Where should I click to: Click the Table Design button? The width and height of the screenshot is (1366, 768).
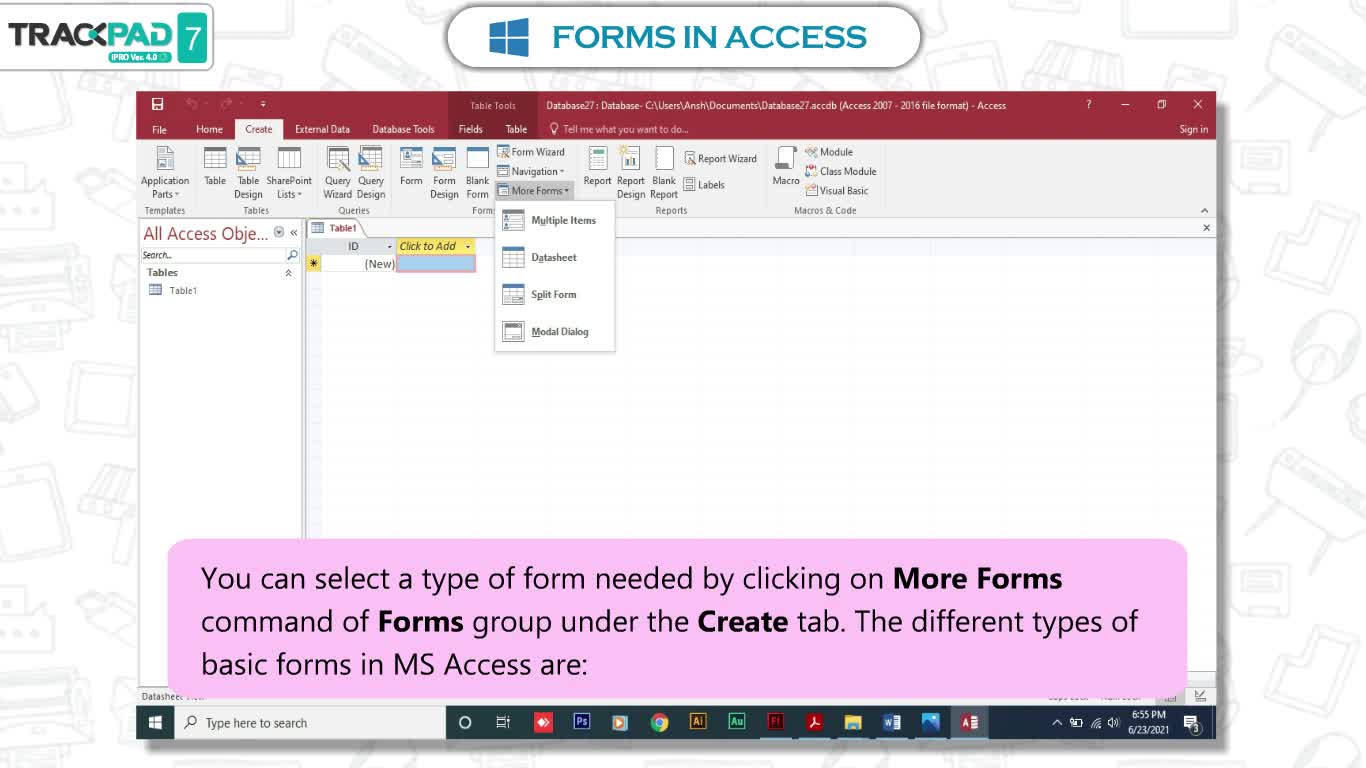click(248, 173)
